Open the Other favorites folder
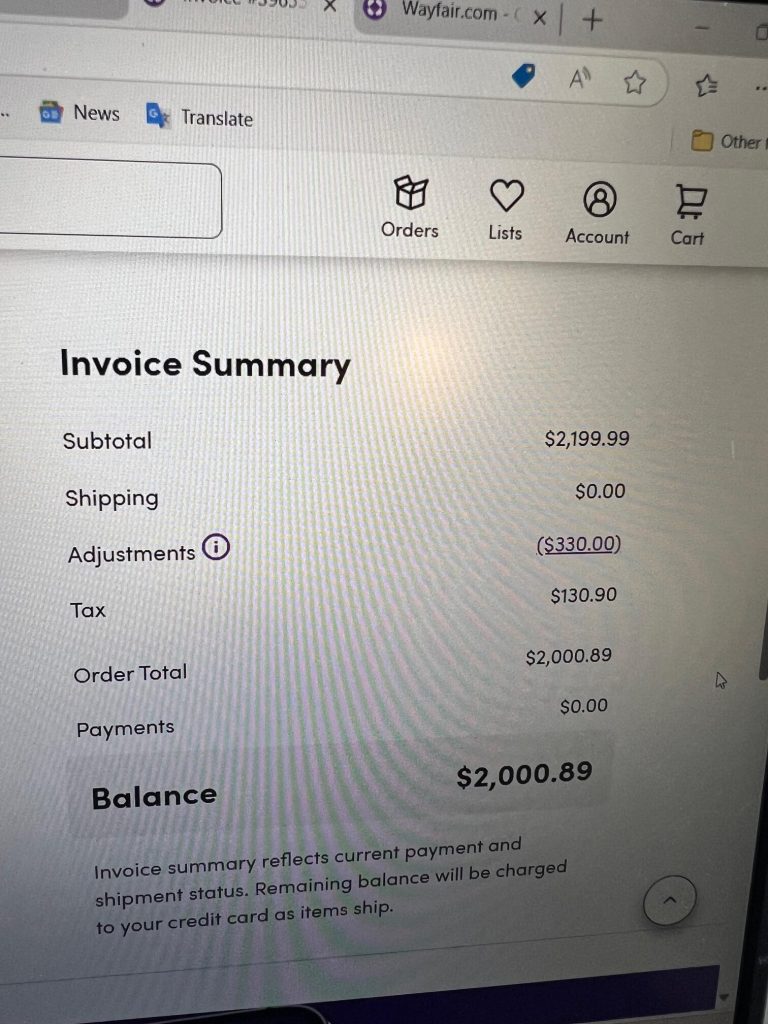Viewport: 768px width, 1024px height. click(x=730, y=141)
